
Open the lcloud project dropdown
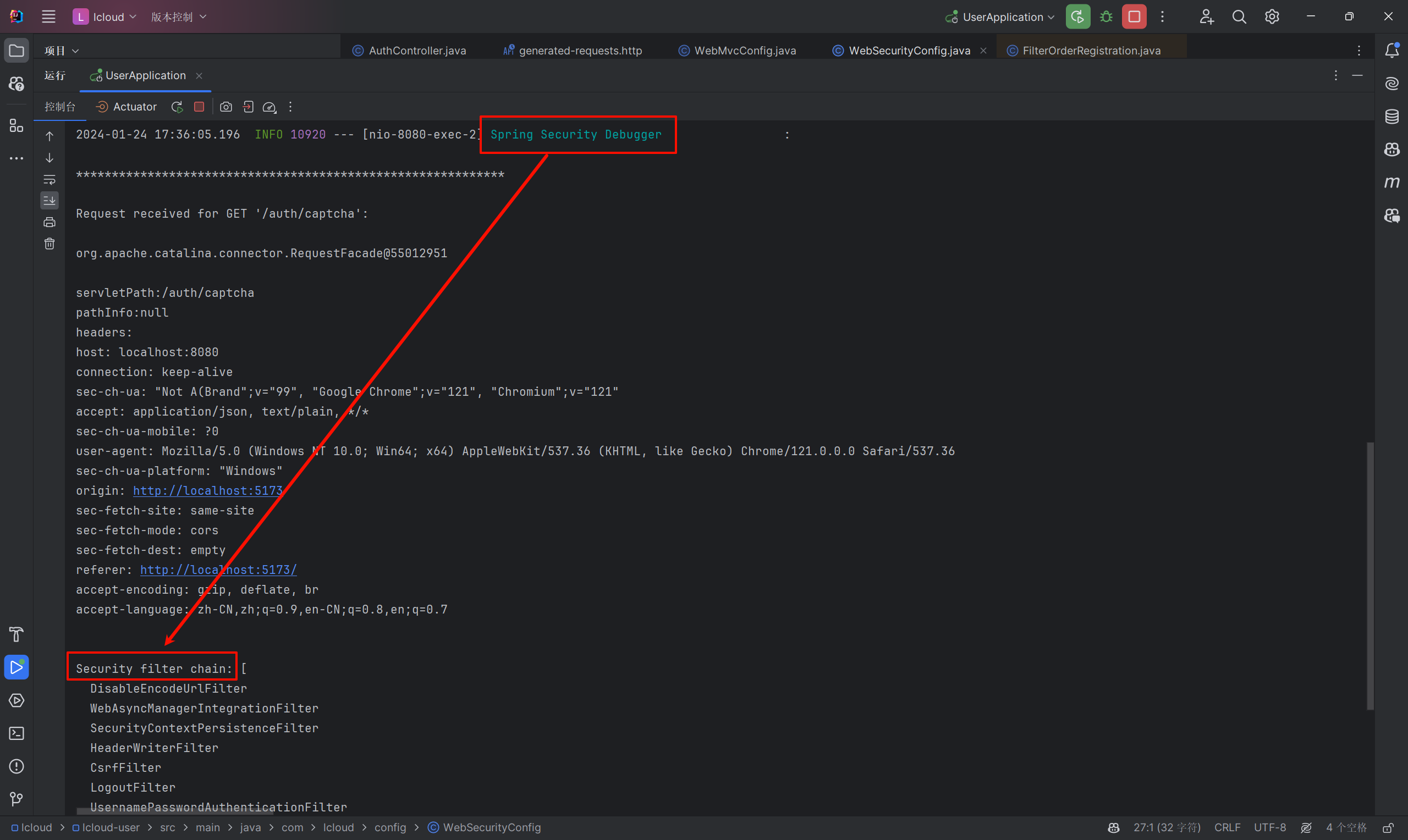(x=105, y=17)
